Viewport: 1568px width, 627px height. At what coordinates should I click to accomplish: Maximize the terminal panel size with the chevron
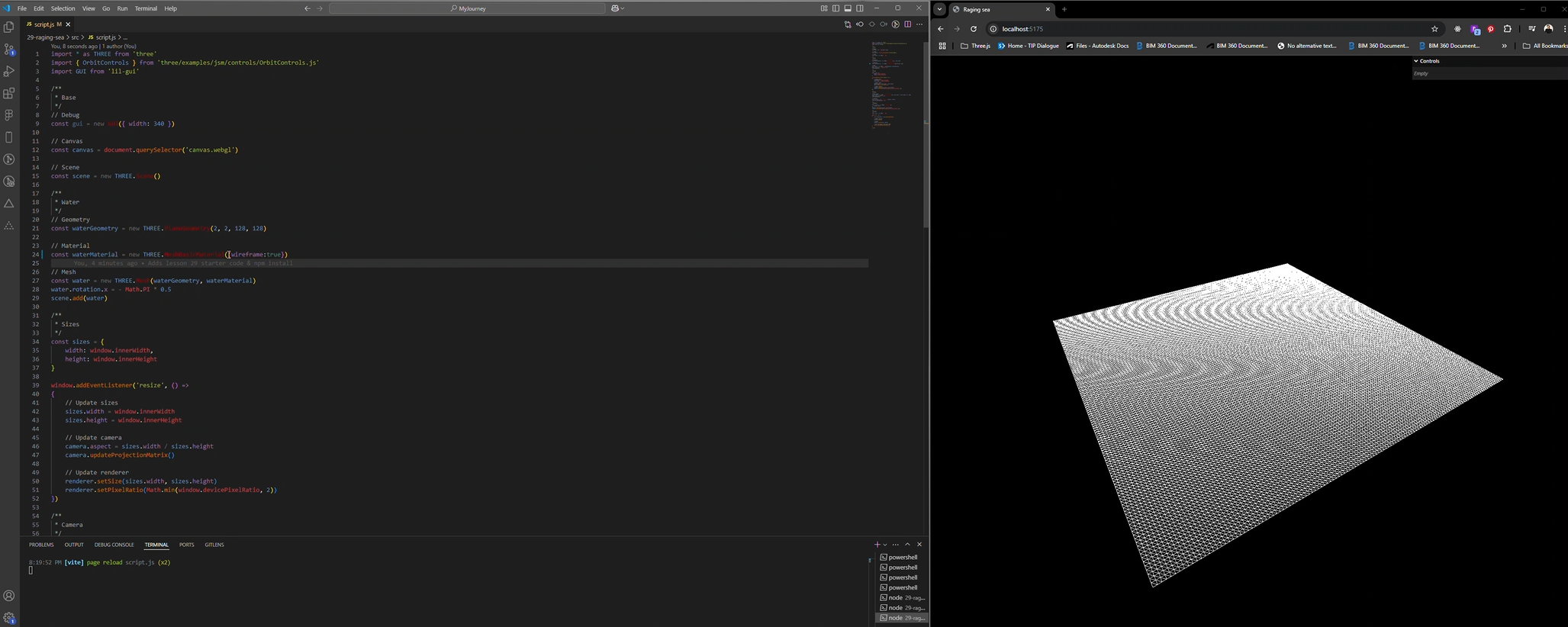907,545
